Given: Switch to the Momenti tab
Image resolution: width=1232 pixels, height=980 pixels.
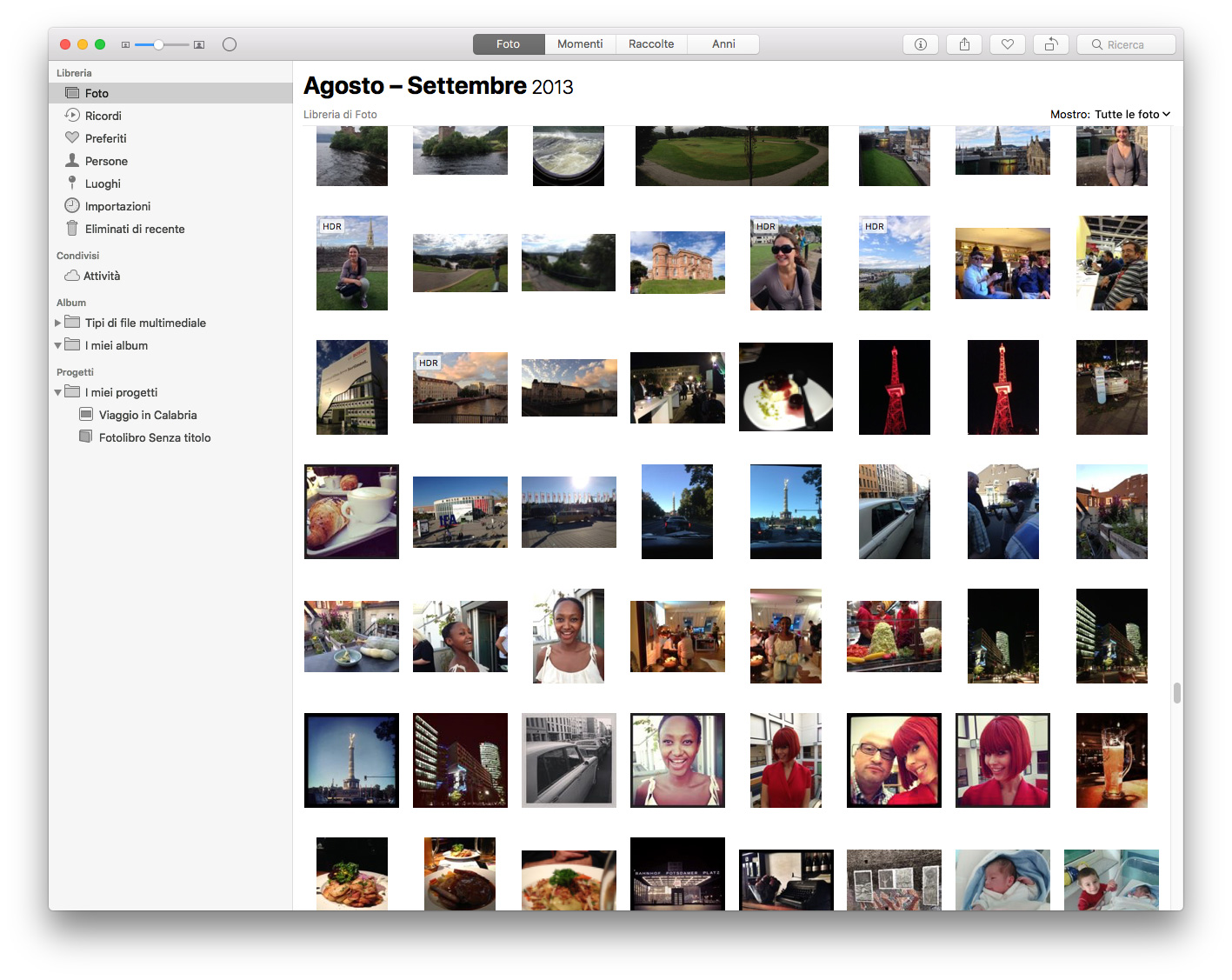Looking at the screenshot, I should tap(580, 44).
